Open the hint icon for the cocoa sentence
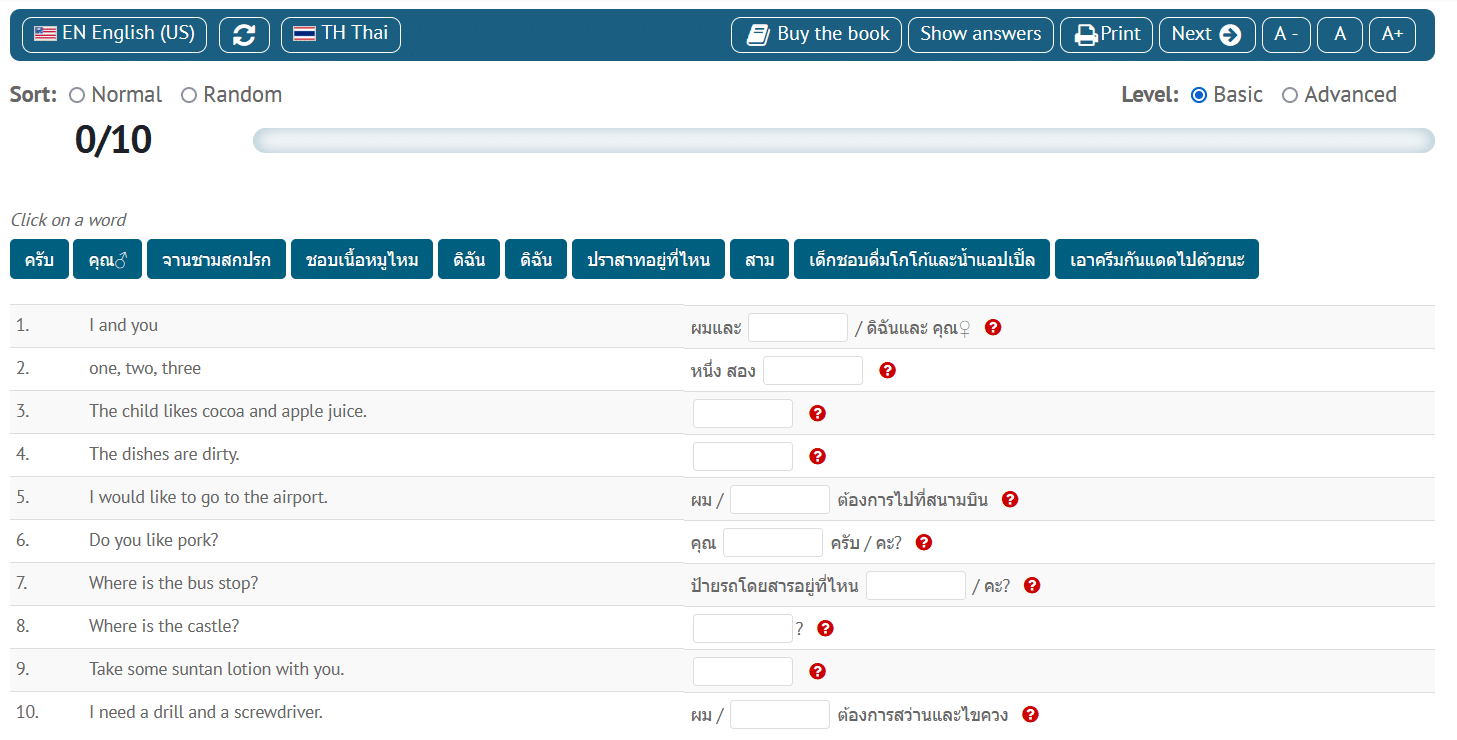1457x740 pixels. 817,413
